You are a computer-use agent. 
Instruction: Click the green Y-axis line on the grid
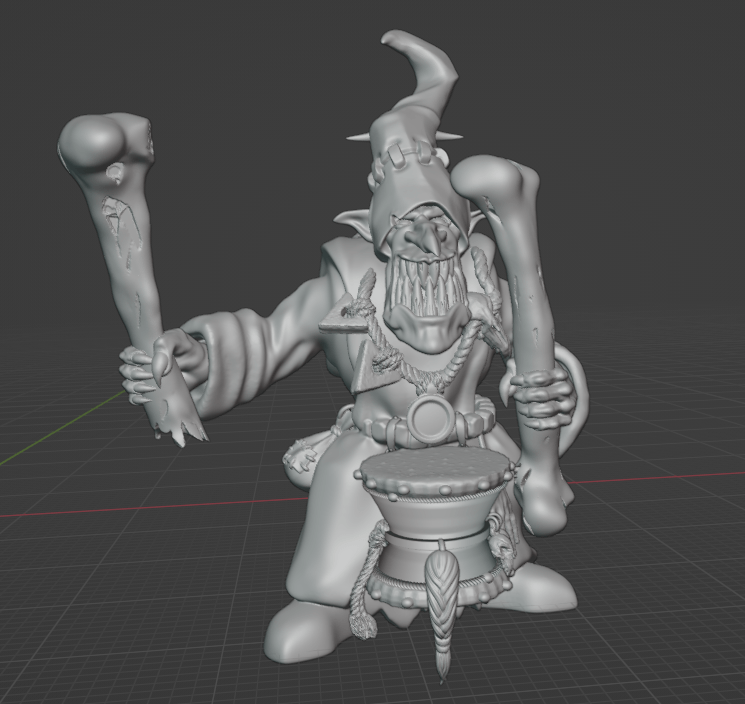pyautogui.click(x=50, y=437)
